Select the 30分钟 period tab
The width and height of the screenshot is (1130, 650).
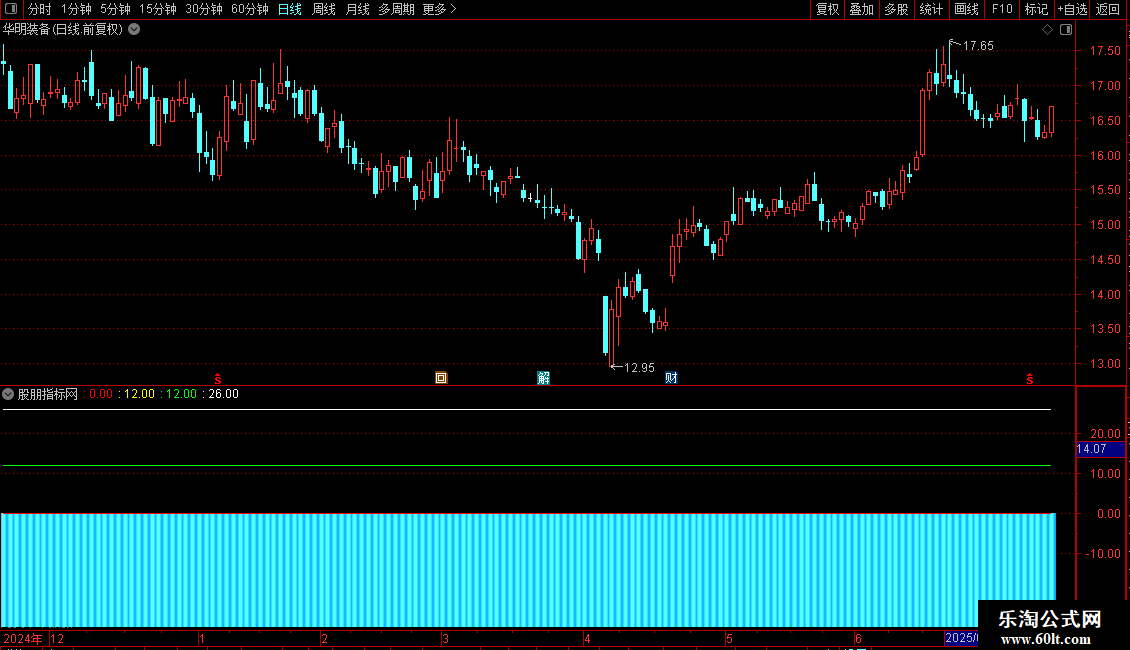204,9
